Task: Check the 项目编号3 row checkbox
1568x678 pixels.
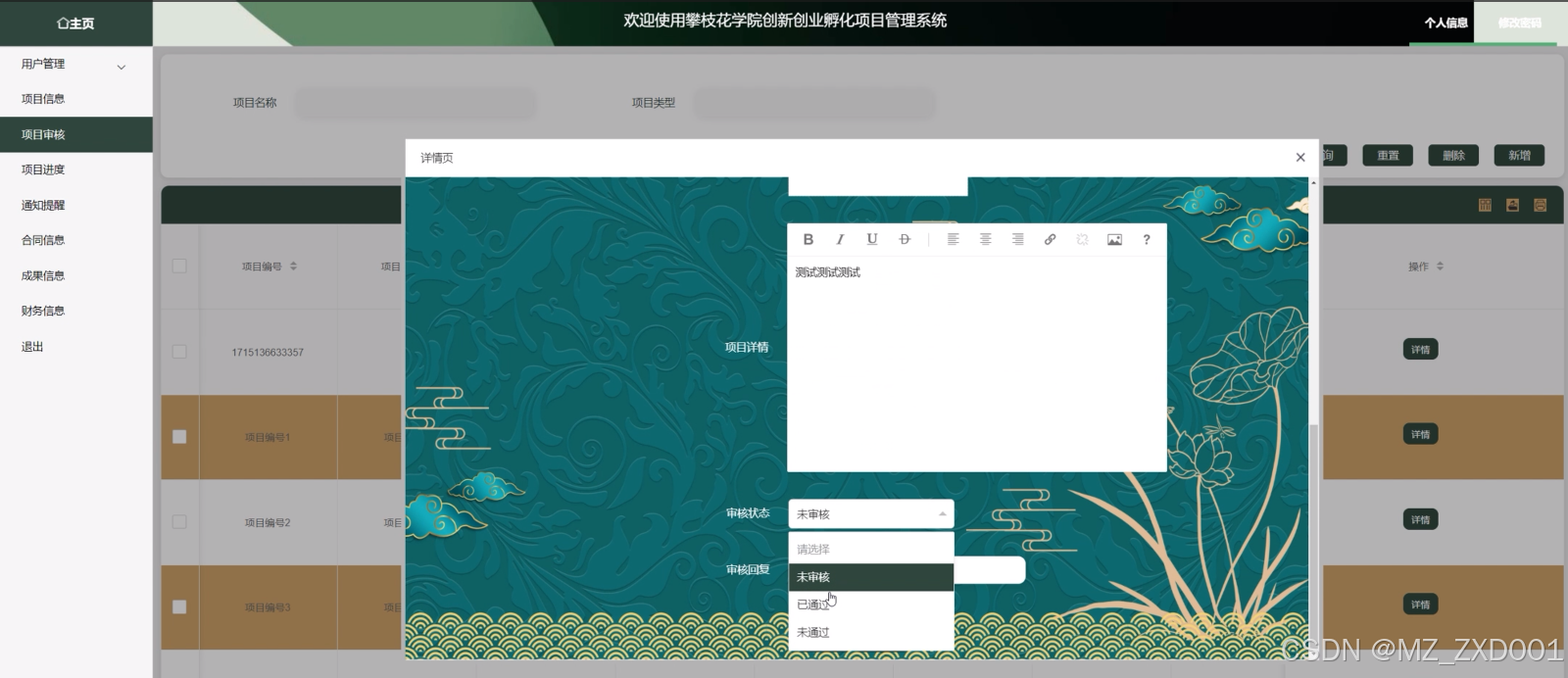Action: [179, 607]
